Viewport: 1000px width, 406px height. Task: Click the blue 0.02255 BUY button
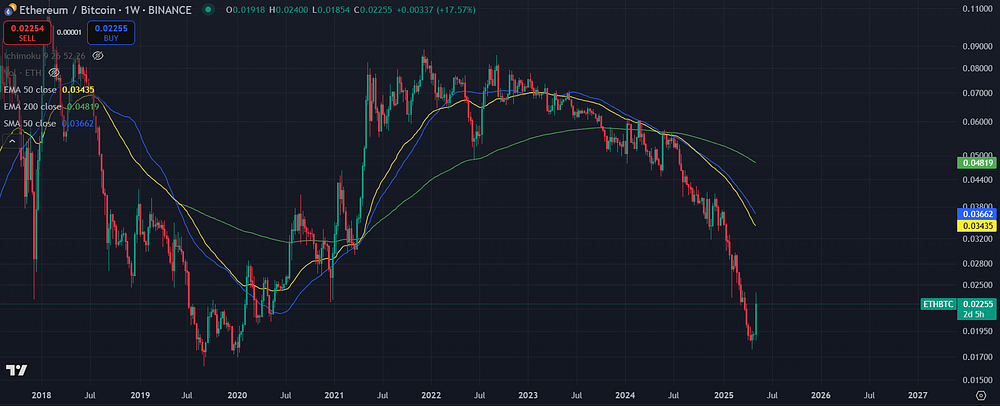(x=111, y=33)
